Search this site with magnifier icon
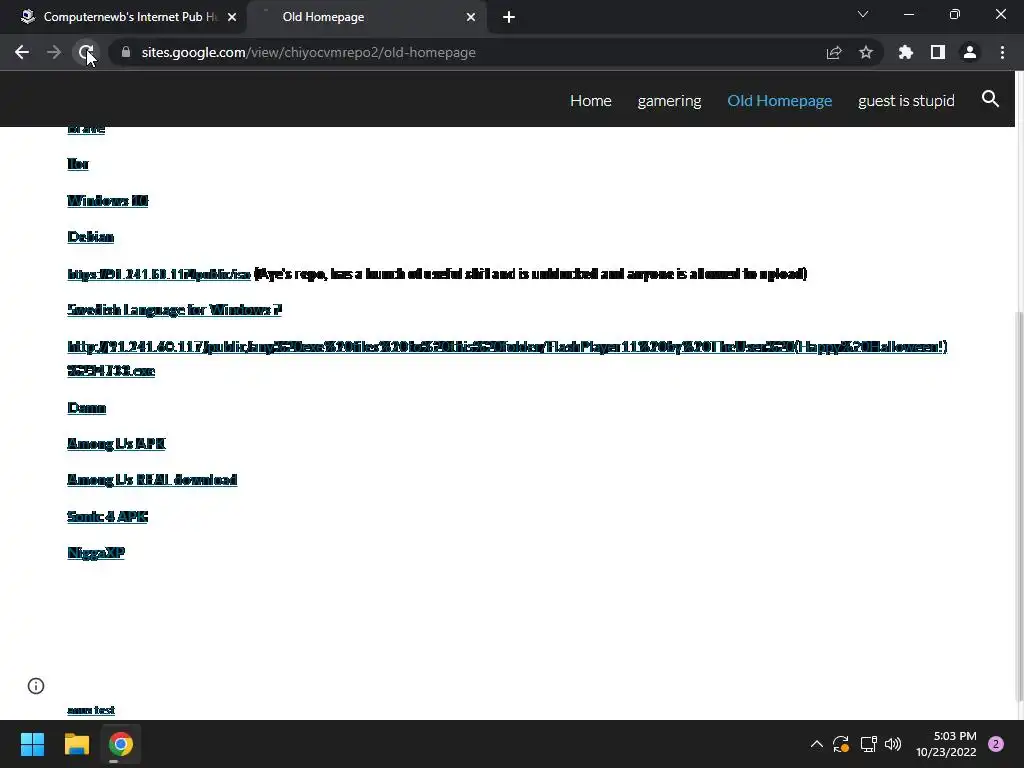Image resolution: width=1024 pixels, height=768 pixels. click(x=990, y=99)
